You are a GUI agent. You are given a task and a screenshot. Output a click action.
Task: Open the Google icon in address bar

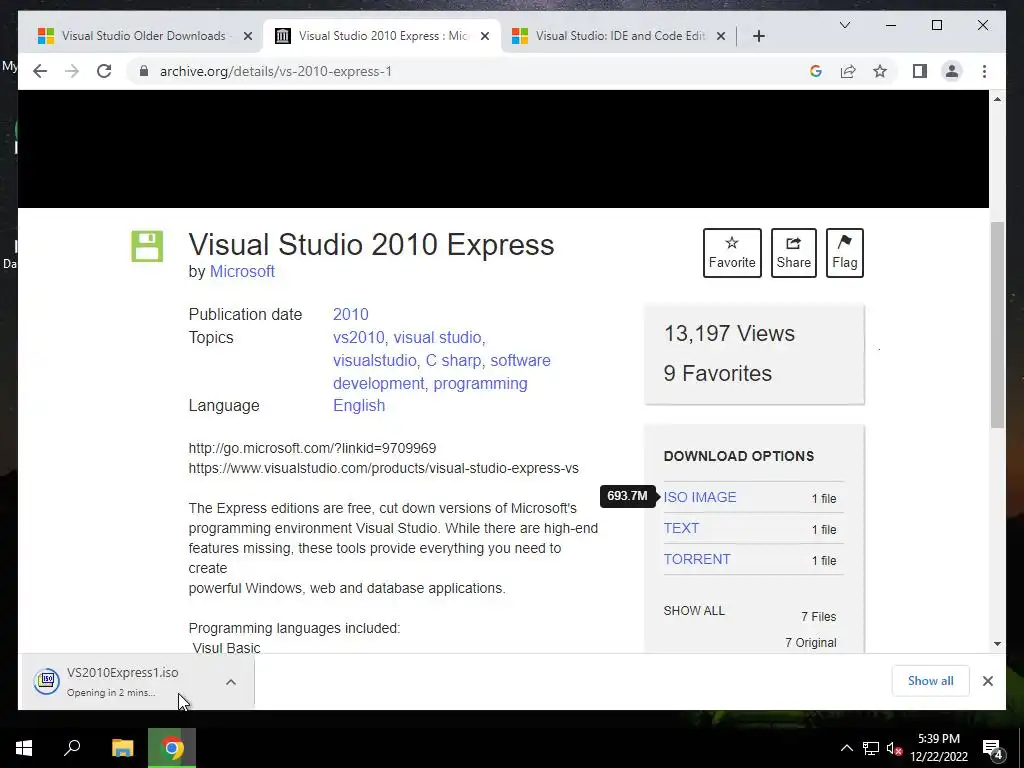816,71
